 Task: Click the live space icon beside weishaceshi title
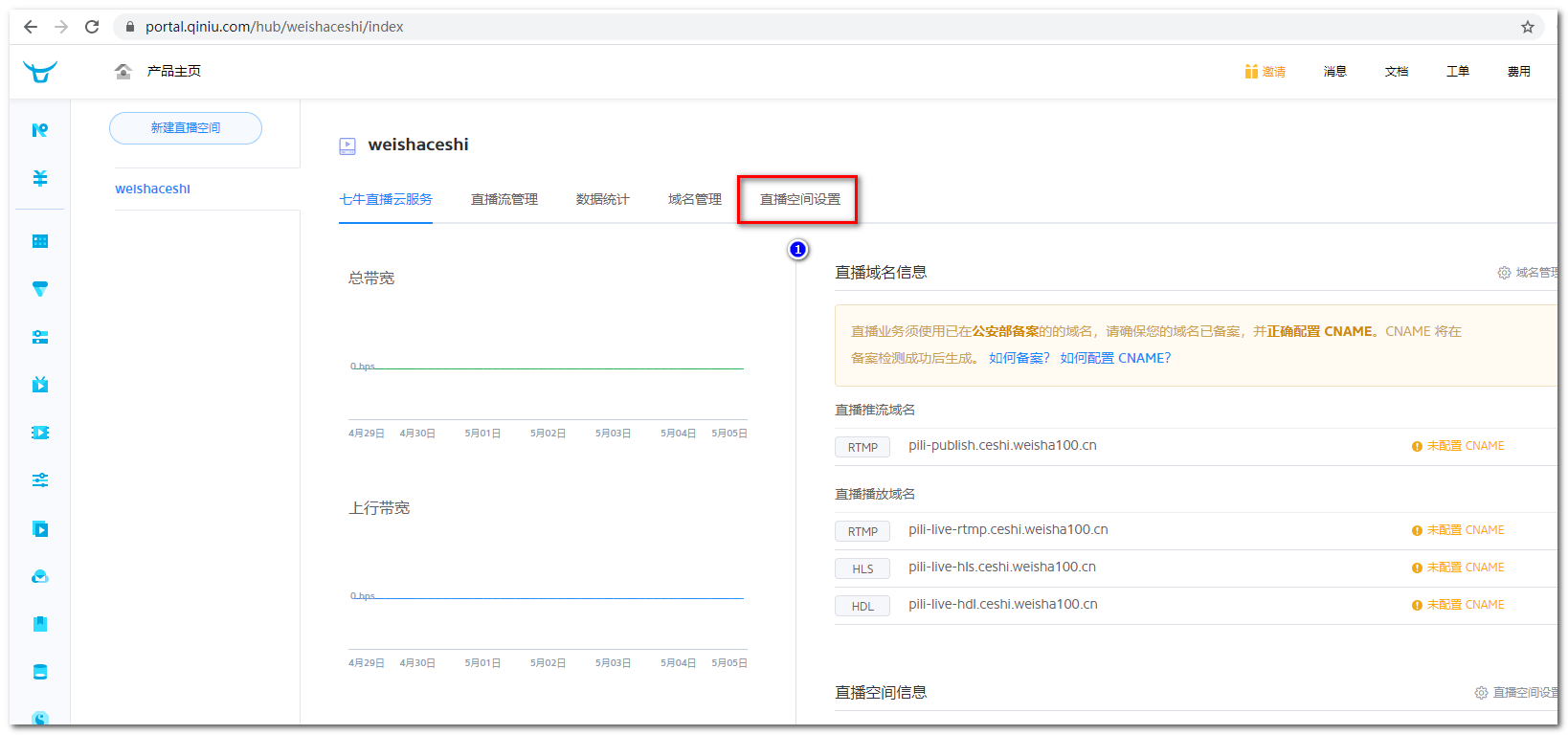[x=347, y=145]
